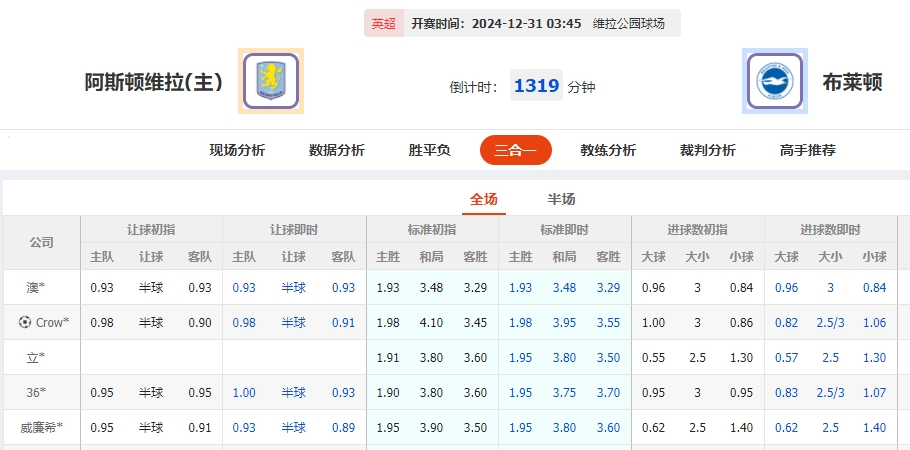The image size is (910, 450).
Task: Click the 1319 countdown minutes box
Action: click(536, 86)
